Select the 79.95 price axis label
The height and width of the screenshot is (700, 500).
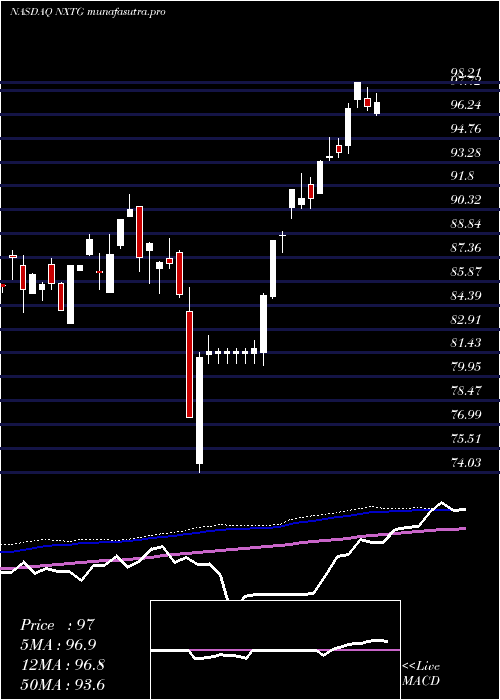pyautogui.click(x=466, y=367)
